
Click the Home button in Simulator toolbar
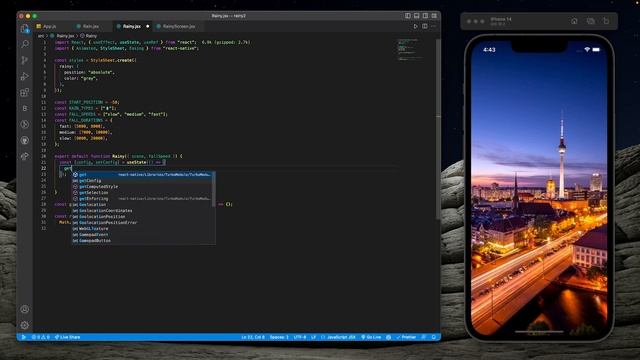[574, 21]
